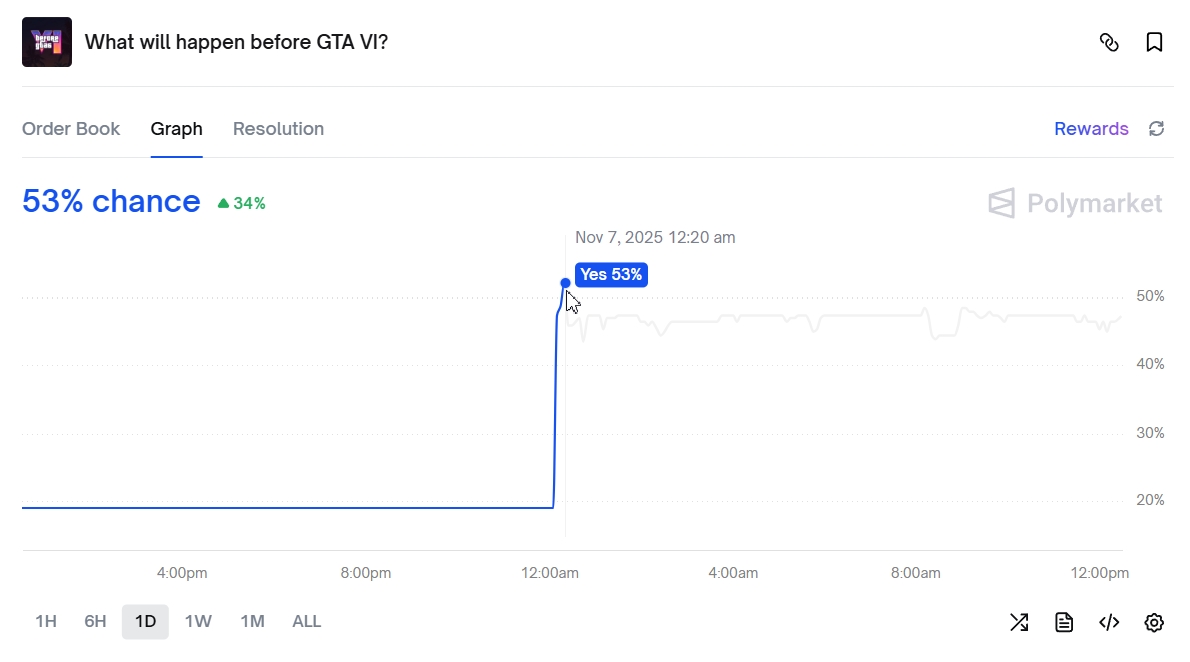
Task: Copy the market link icon
Action: coord(1110,42)
